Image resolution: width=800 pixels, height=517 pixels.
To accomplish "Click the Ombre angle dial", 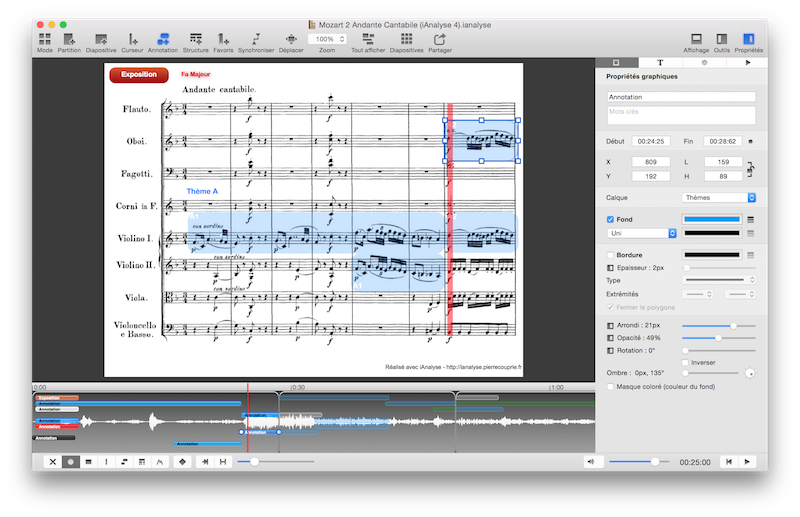I will click(749, 373).
